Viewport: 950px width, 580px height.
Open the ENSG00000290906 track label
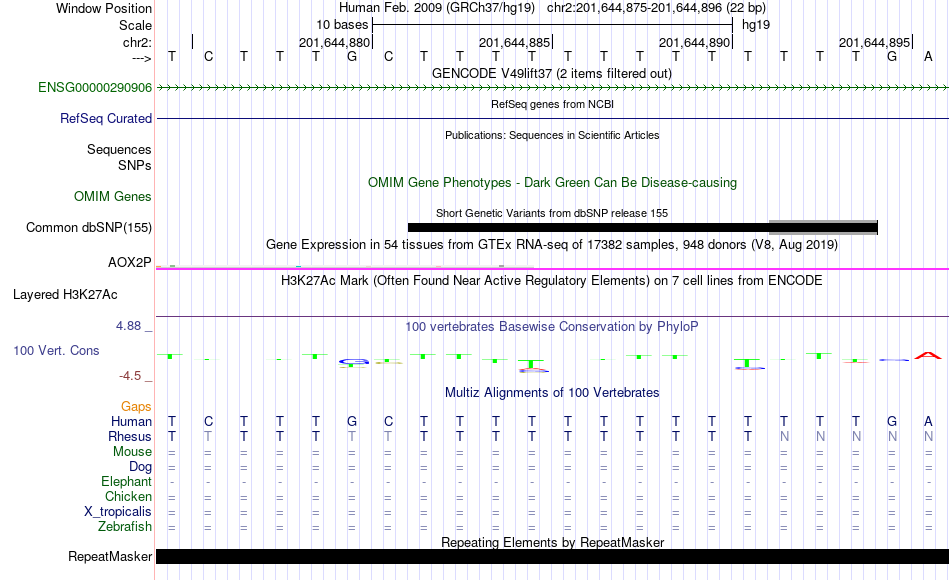point(95,88)
